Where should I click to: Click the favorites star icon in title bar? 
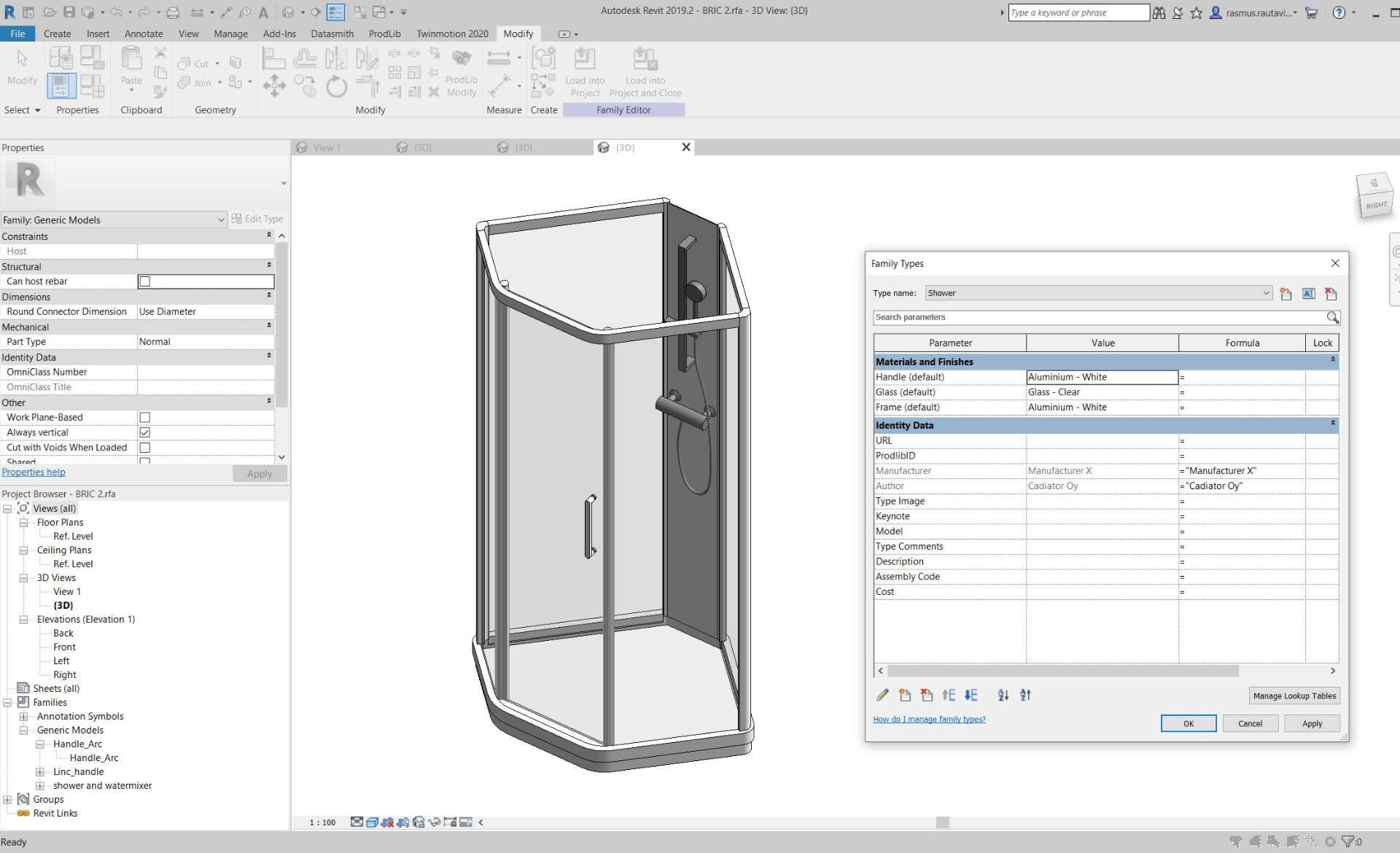(1196, 12)
